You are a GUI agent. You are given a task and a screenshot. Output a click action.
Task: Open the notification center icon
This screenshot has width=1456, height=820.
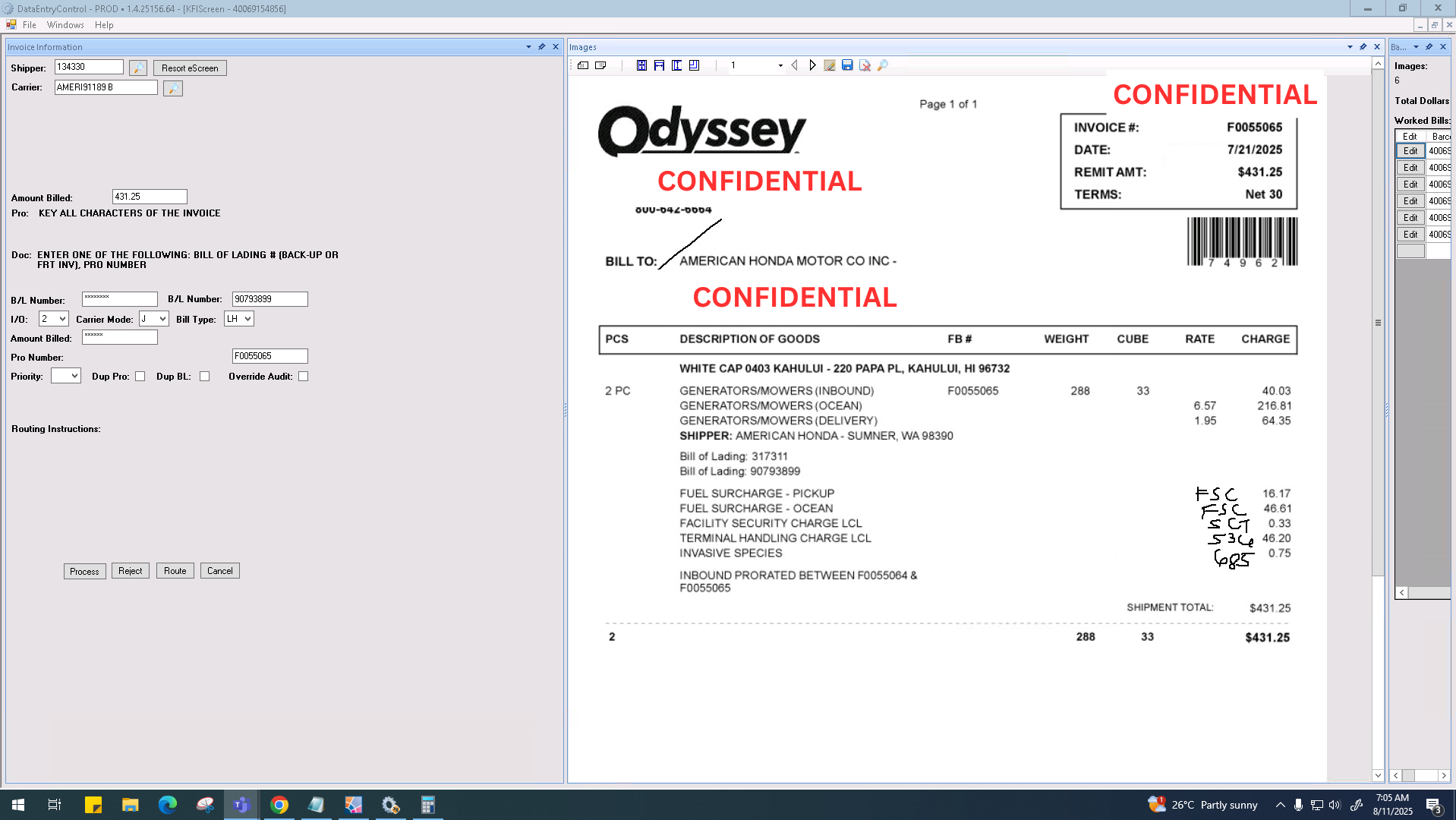[1434, 805]
